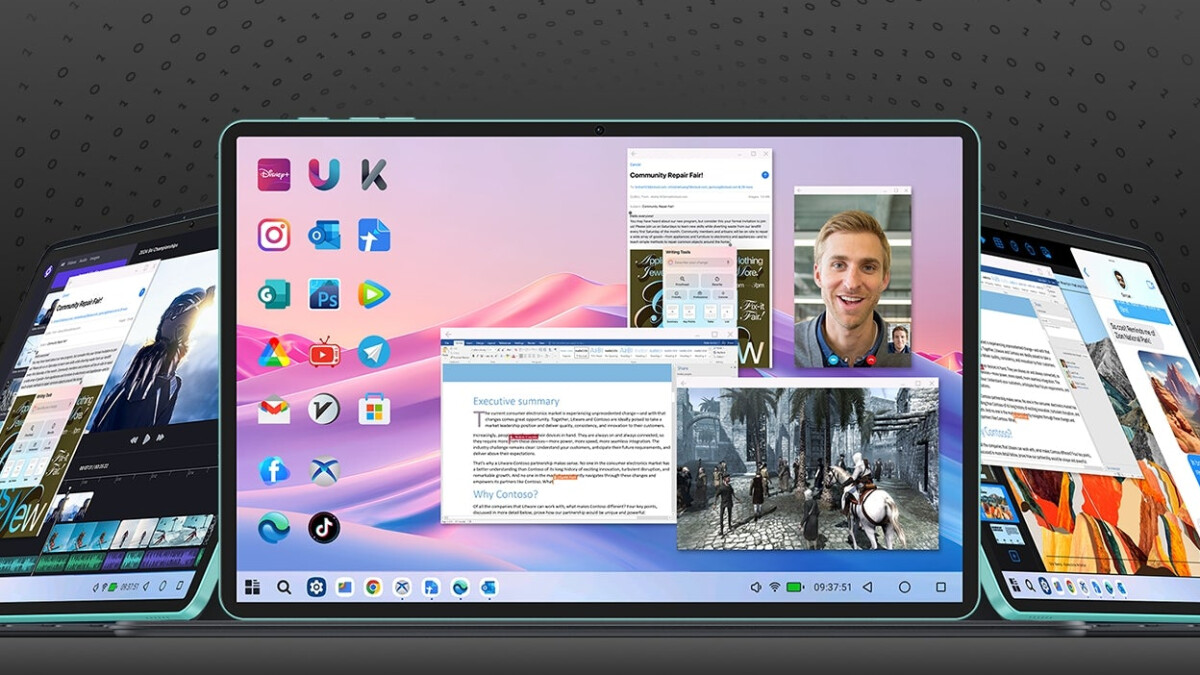Switch to the Home tab in Word
This screenshot has height=675, width=1200.
[x=459, y=343]
